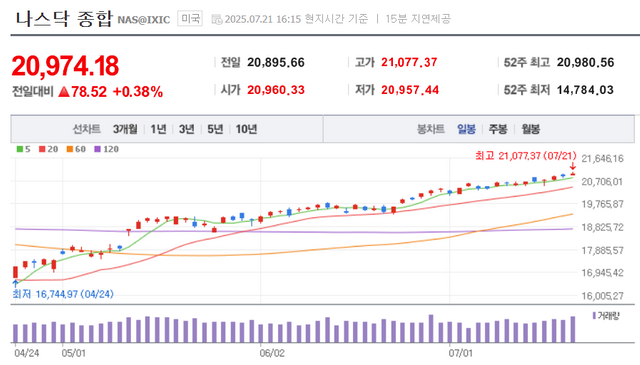Image resolution: width=640 pixels, height=365 pixels.
Task: Show the 10년 line chart
Action: tap(246, 129)
